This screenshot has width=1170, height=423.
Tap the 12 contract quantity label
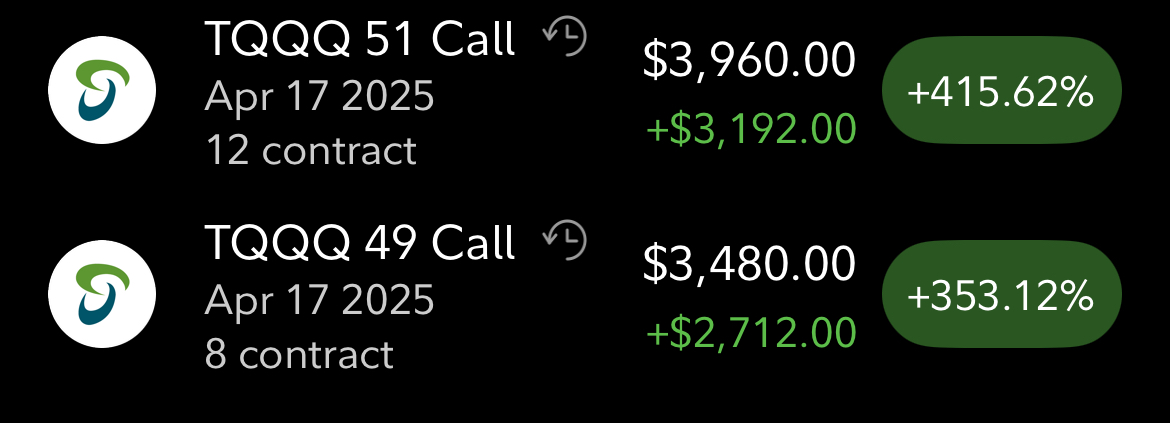point(310,151)
